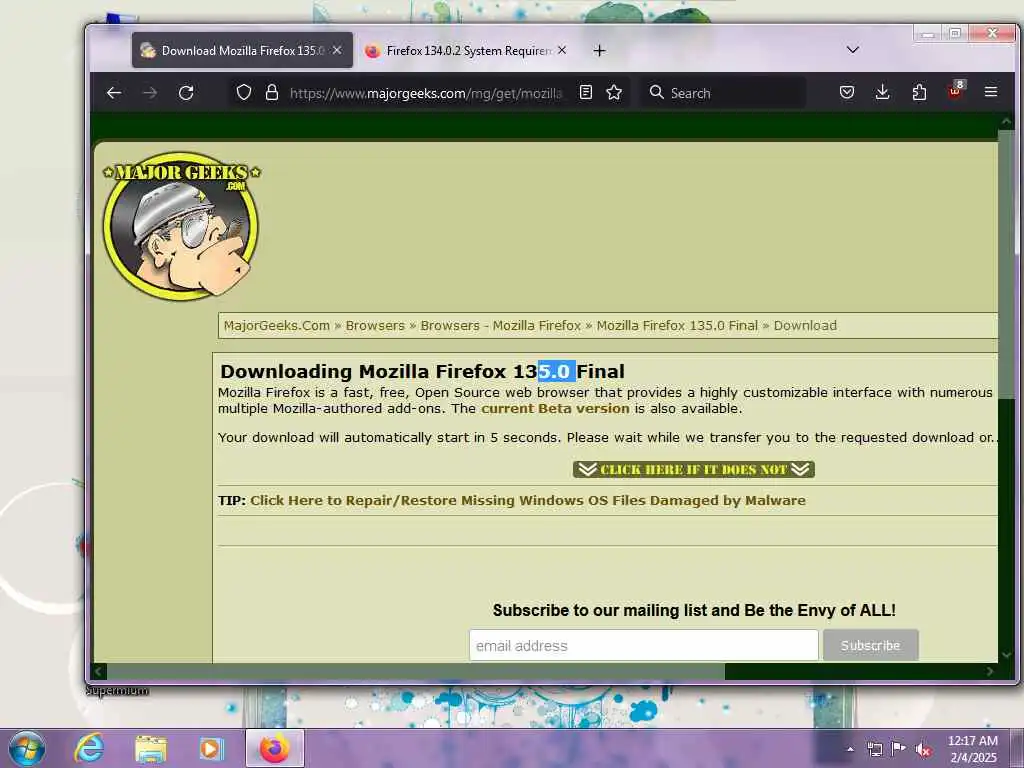
Task: Open Browsers - Mozilla Firefox breadcrumb link
Action: click(500, 325)
